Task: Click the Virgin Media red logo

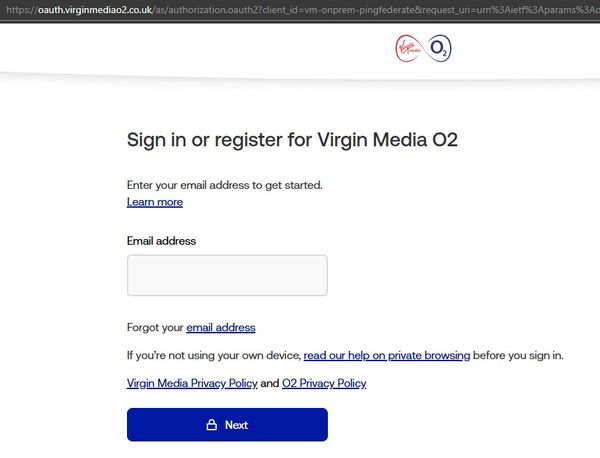Action: tap(409, 48)
